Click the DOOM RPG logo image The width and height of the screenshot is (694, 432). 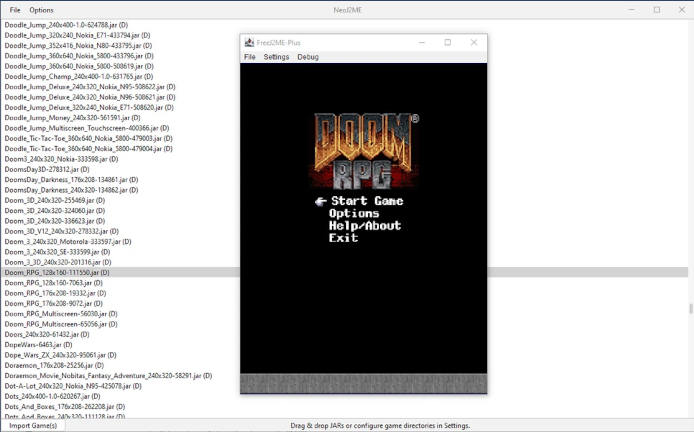coord(366,151)
